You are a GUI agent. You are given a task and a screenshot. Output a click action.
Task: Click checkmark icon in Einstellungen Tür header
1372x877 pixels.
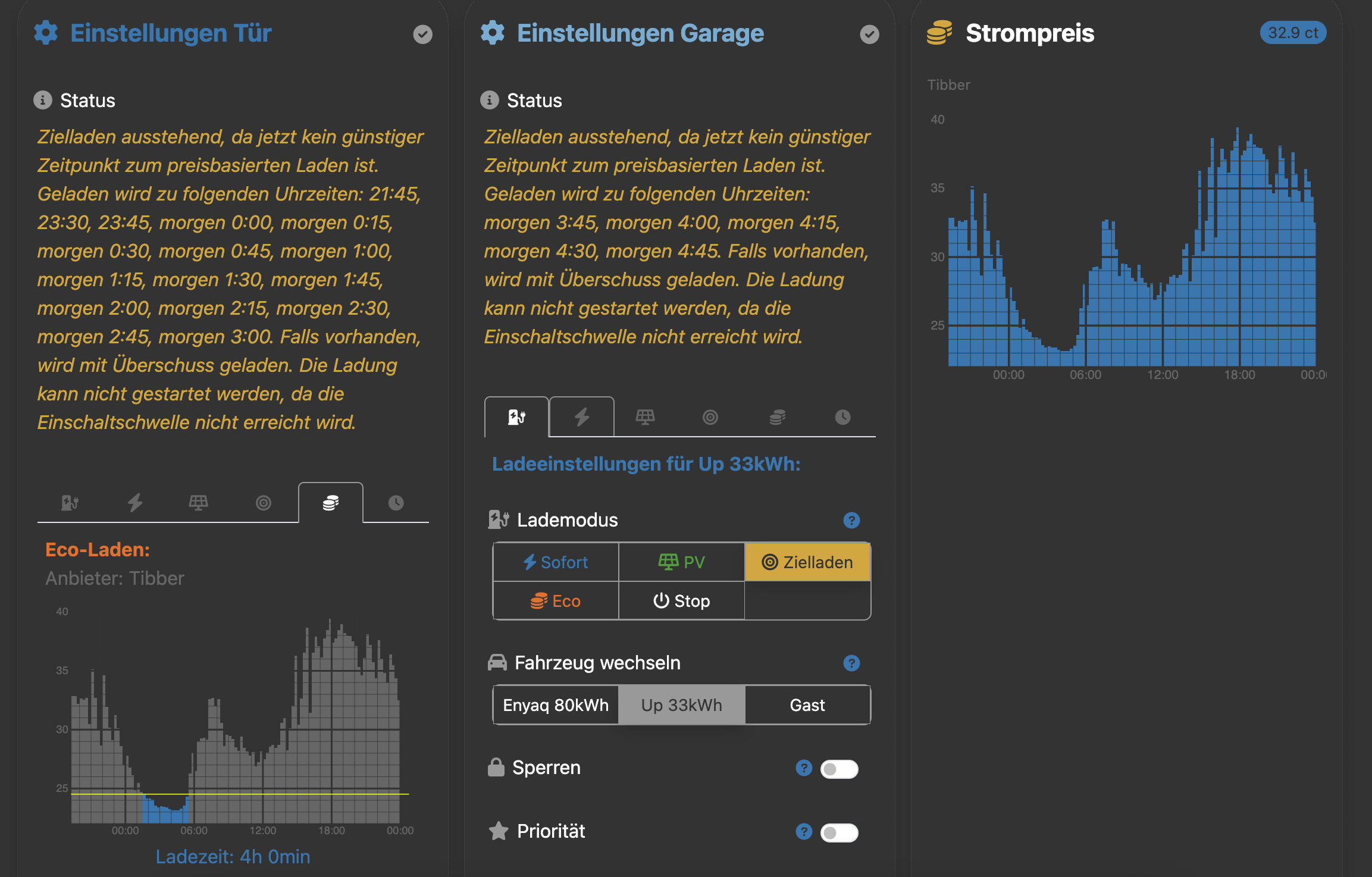tap(422, 34)
